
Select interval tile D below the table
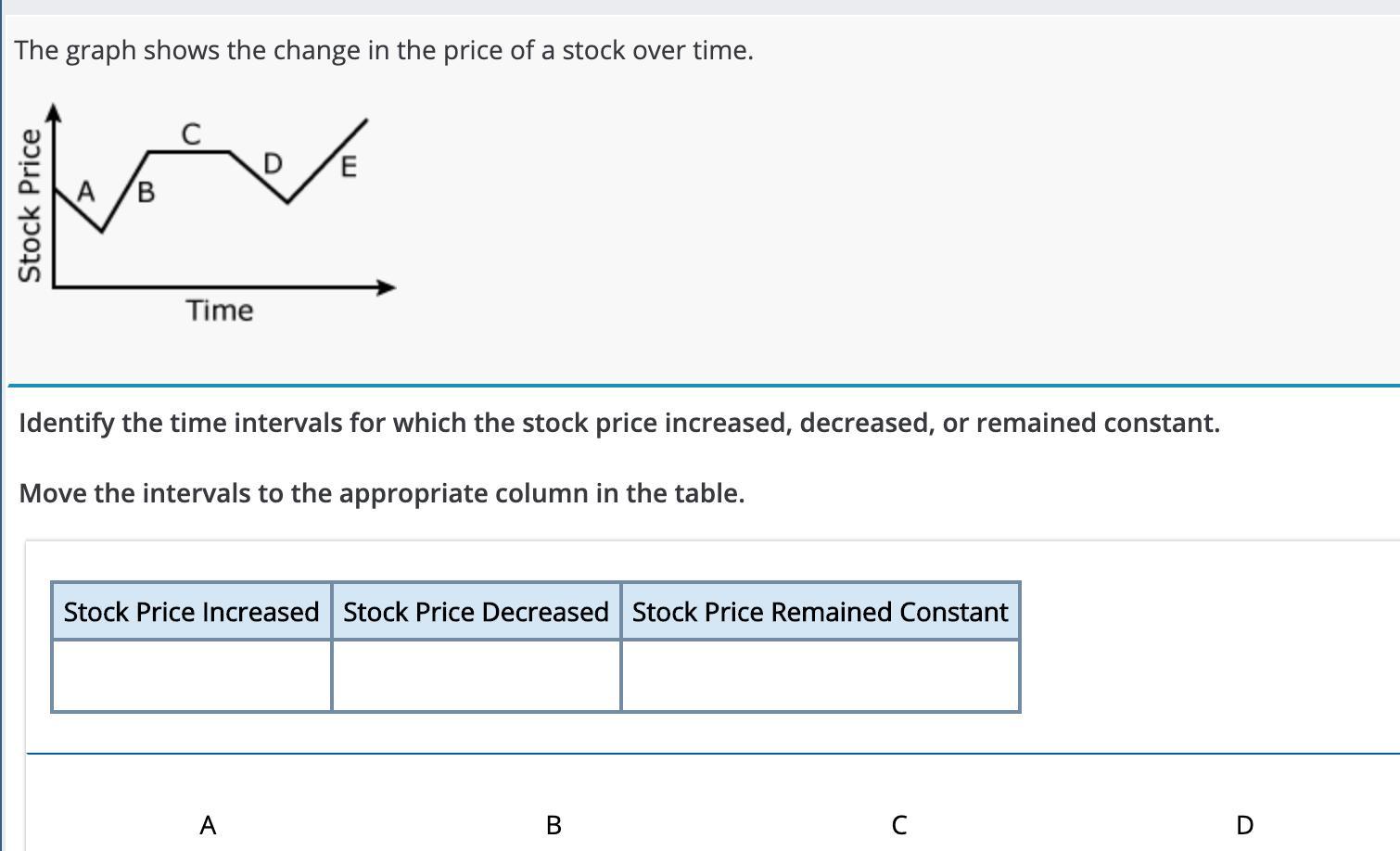pos(1244,824)
